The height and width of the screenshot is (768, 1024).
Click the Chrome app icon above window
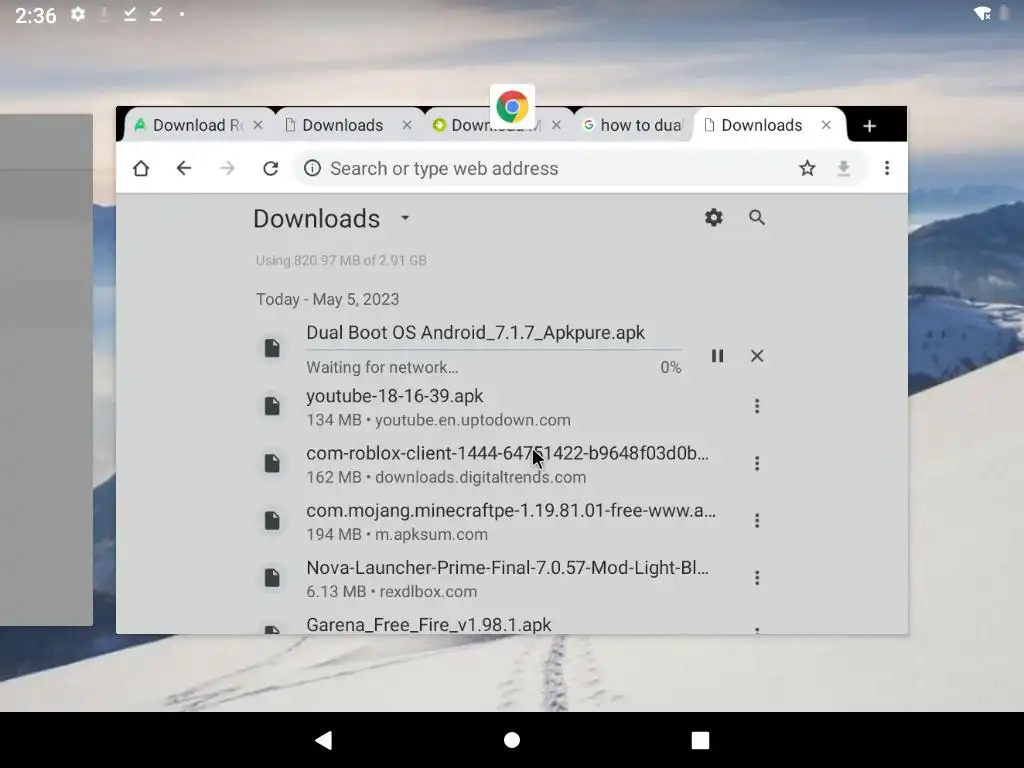click(x=512, y=106)
